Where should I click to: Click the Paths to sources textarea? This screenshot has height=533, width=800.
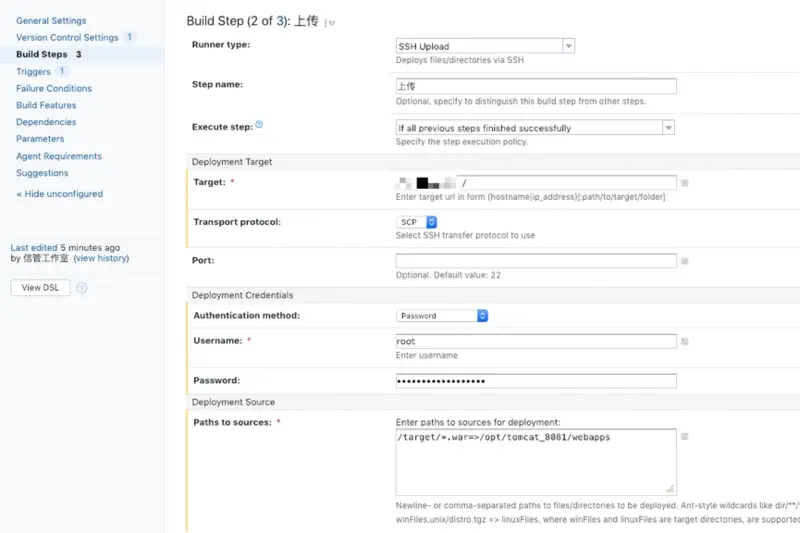tap(536, 462)
